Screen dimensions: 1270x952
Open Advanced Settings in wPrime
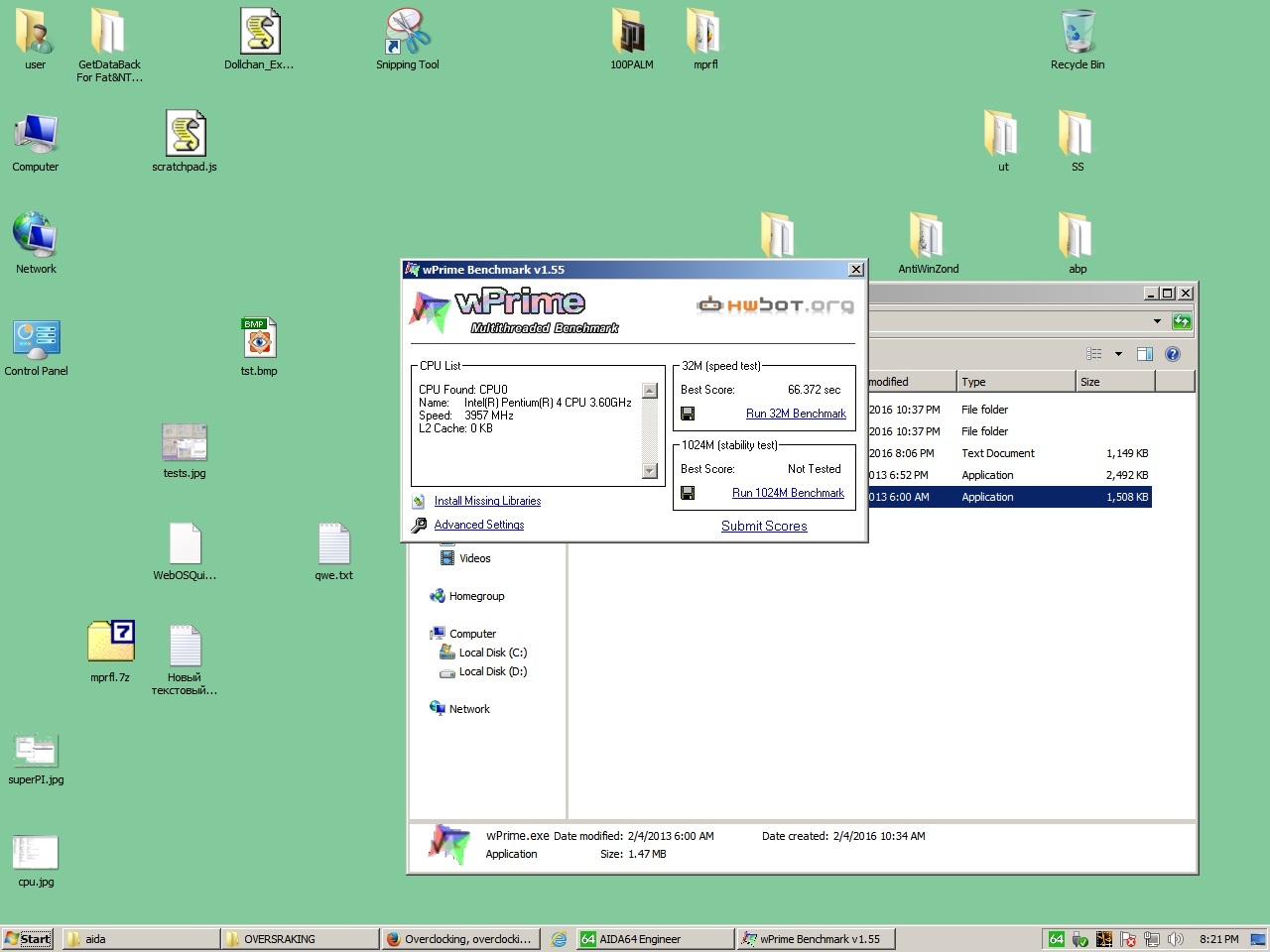click(x=479, y=525)
